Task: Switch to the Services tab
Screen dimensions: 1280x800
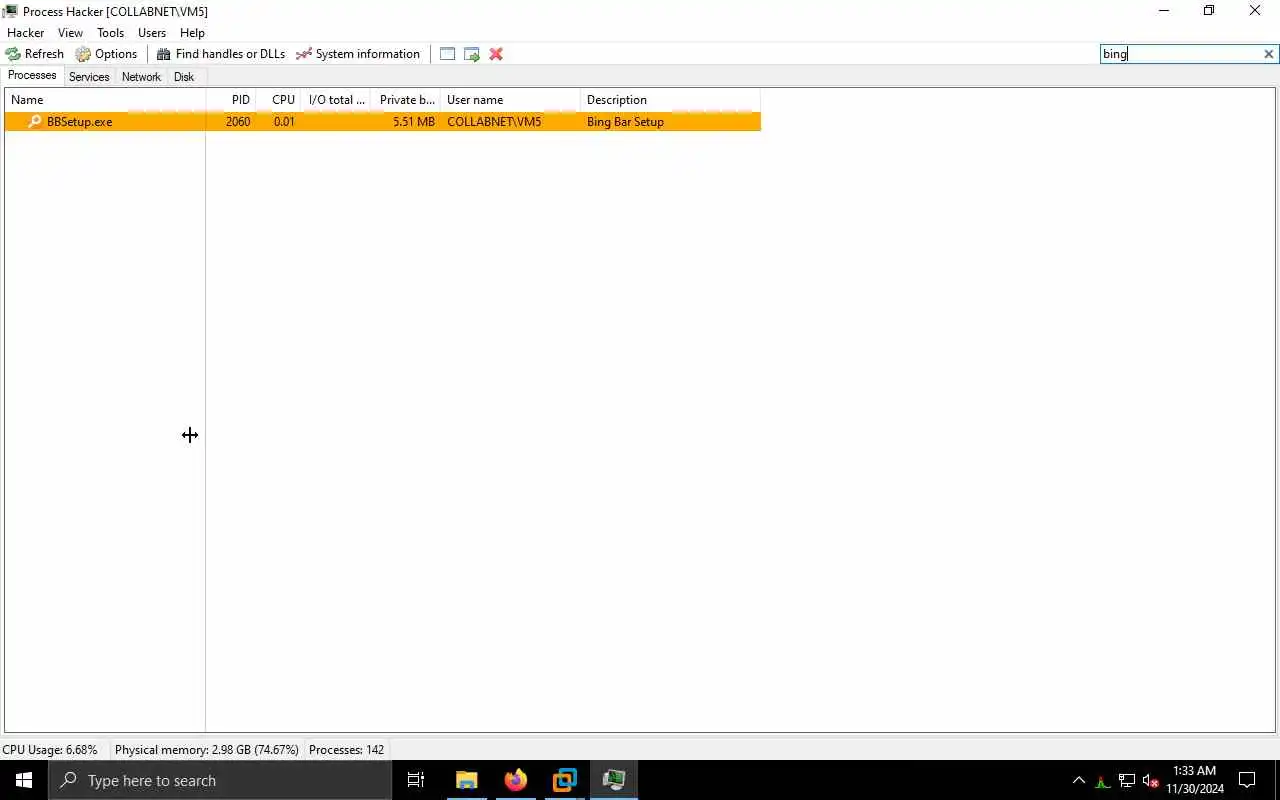Action: pyautogui.click(x=89, y=77)
